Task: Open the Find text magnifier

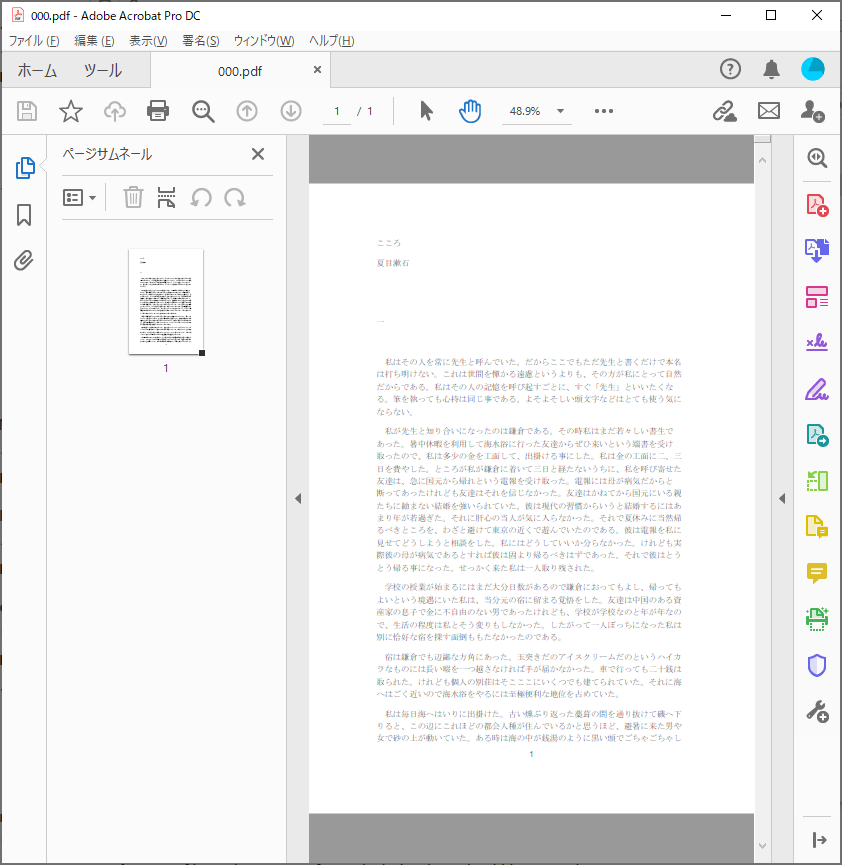Action: pyautogui.click(x=203, y=111)
